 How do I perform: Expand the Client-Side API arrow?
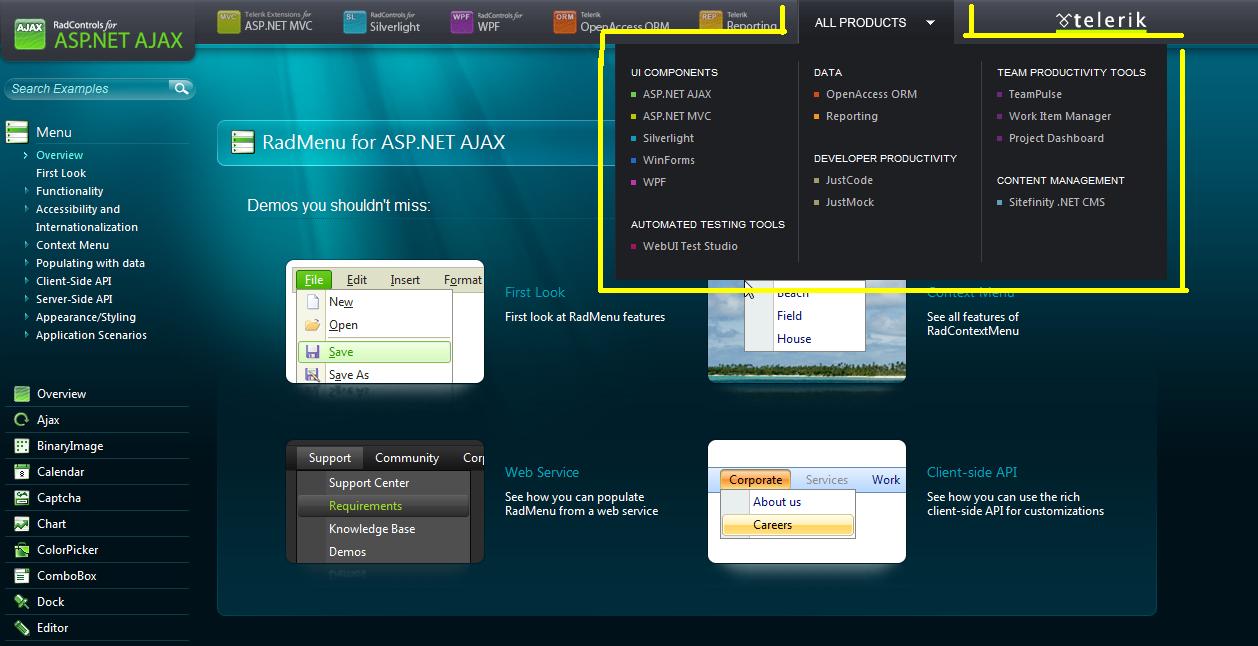click(x=26, y=281)
